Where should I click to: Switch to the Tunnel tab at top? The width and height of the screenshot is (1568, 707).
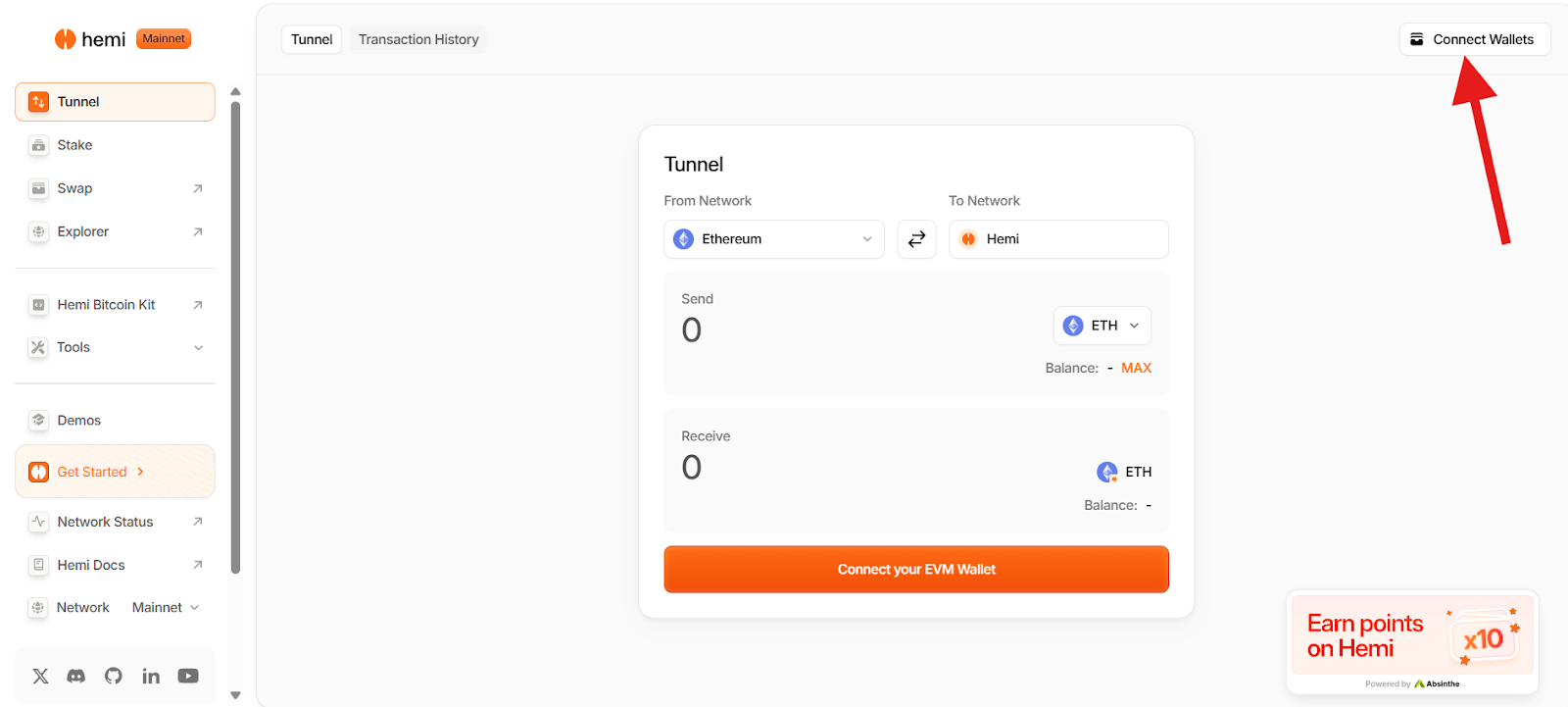point(312,39)
